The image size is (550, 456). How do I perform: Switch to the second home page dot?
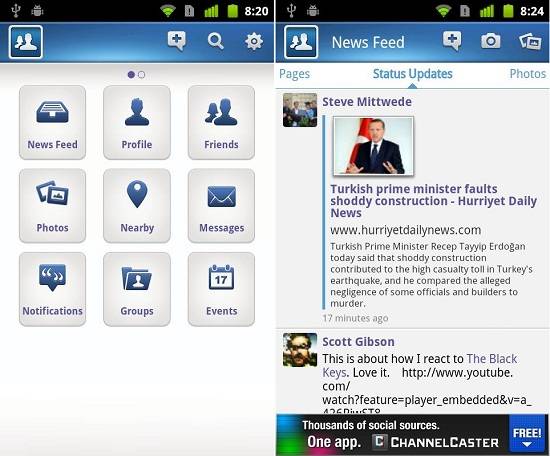coord(142,74)
